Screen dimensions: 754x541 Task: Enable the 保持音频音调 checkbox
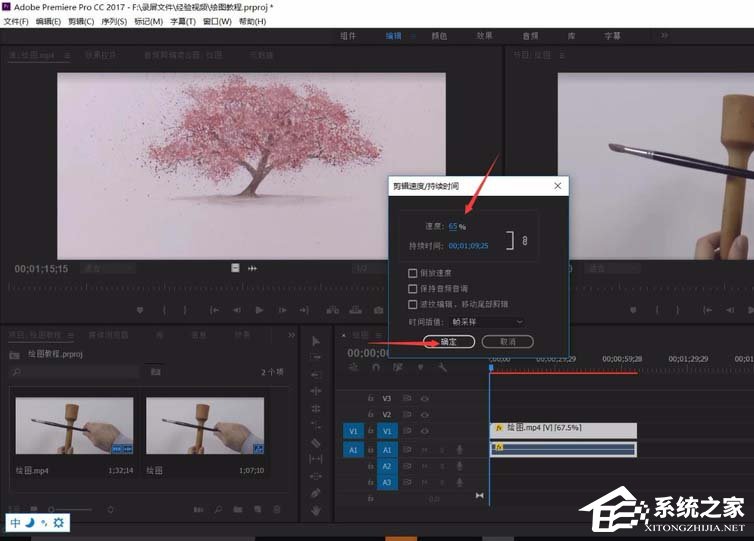click(x=412, y=289)
